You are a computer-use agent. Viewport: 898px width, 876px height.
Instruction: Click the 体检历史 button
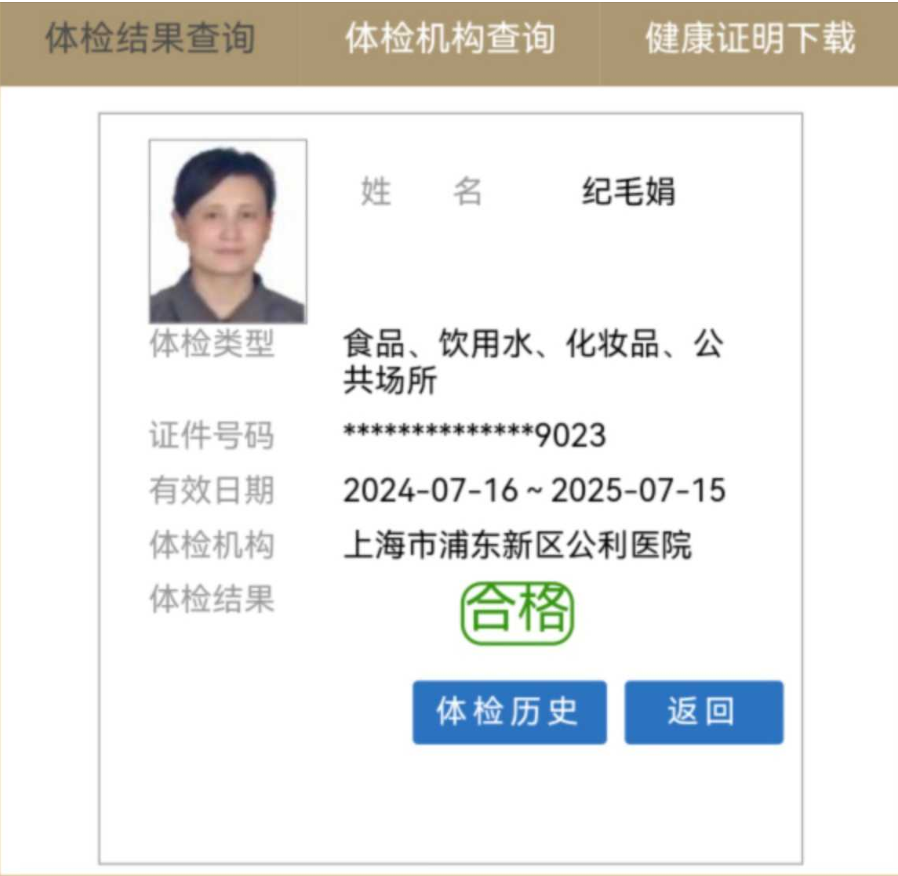coord(509,712)
